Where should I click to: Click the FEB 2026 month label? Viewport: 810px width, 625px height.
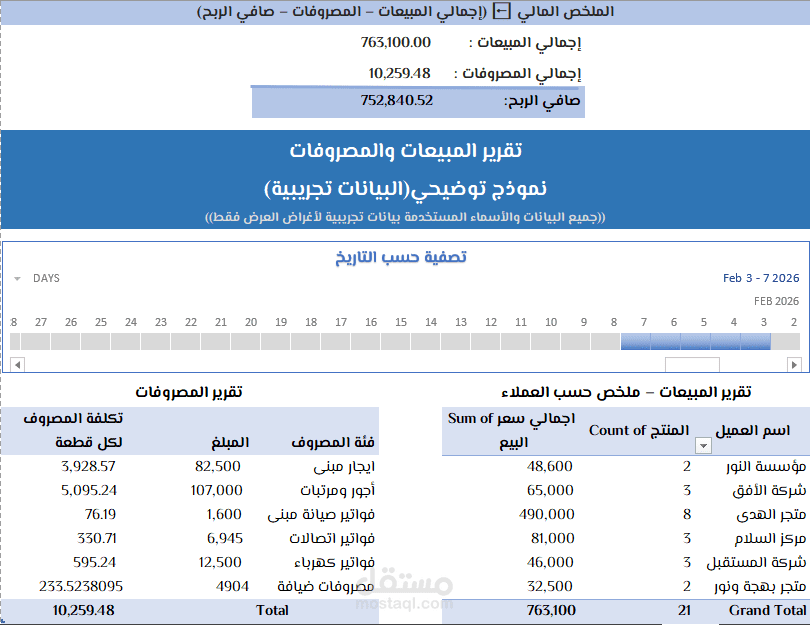point(776,301)
